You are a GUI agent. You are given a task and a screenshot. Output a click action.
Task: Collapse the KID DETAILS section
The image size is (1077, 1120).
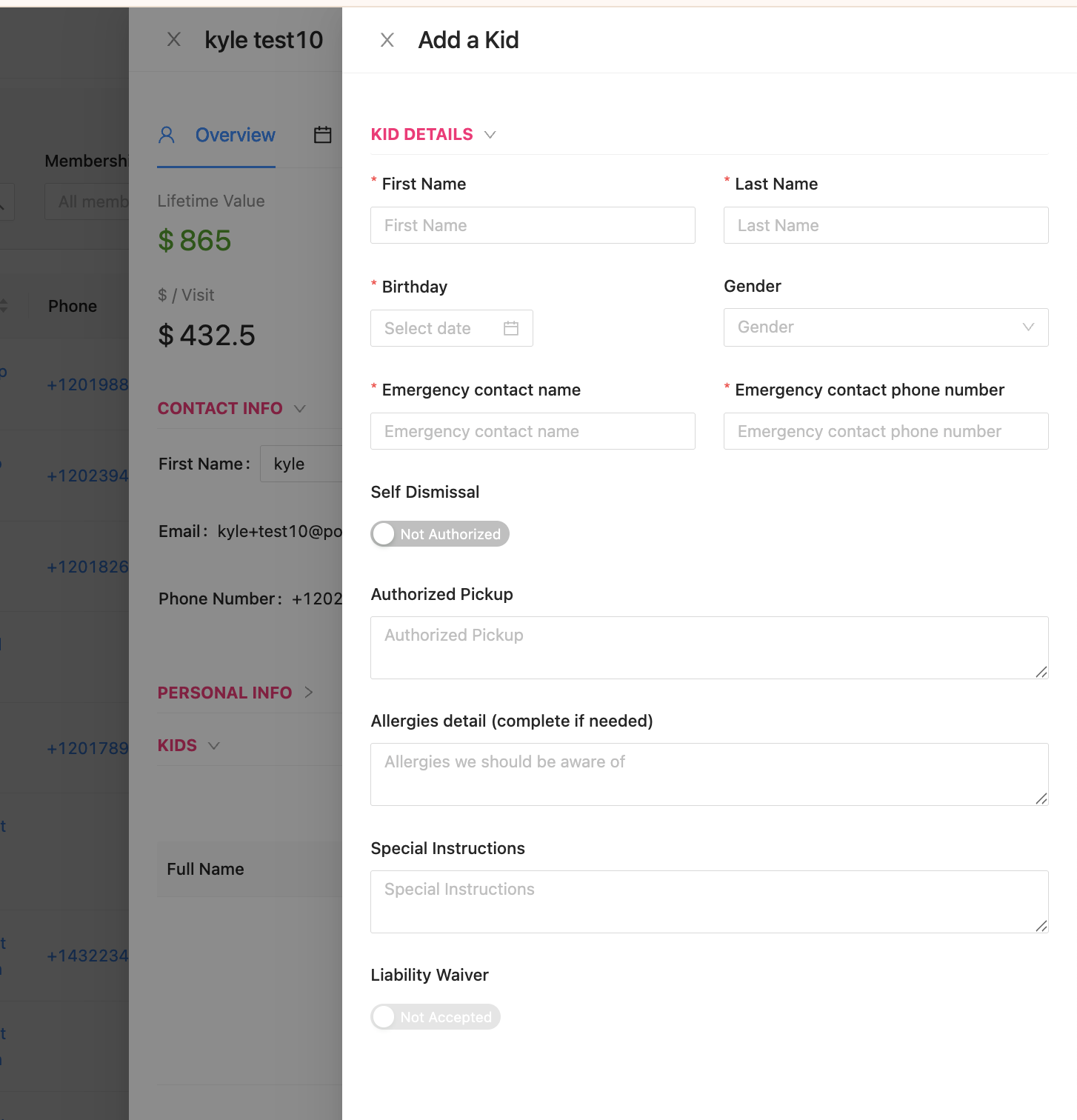tap(490, 135)
